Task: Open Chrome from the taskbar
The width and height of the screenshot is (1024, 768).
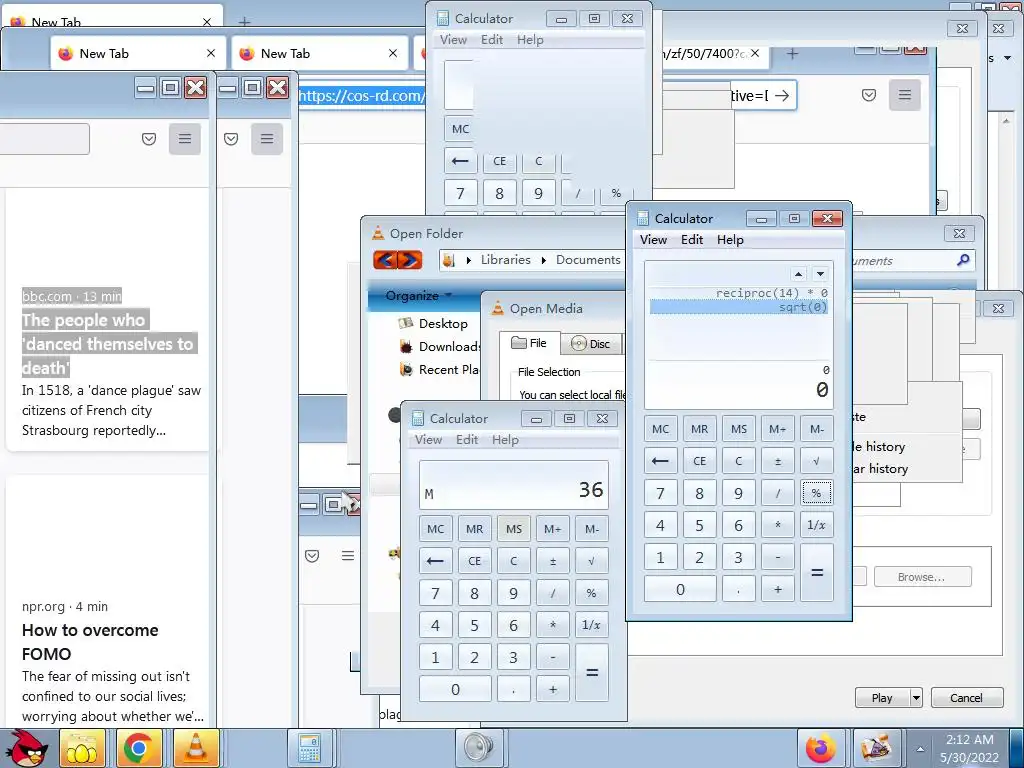Action: (x=137, y=748)
